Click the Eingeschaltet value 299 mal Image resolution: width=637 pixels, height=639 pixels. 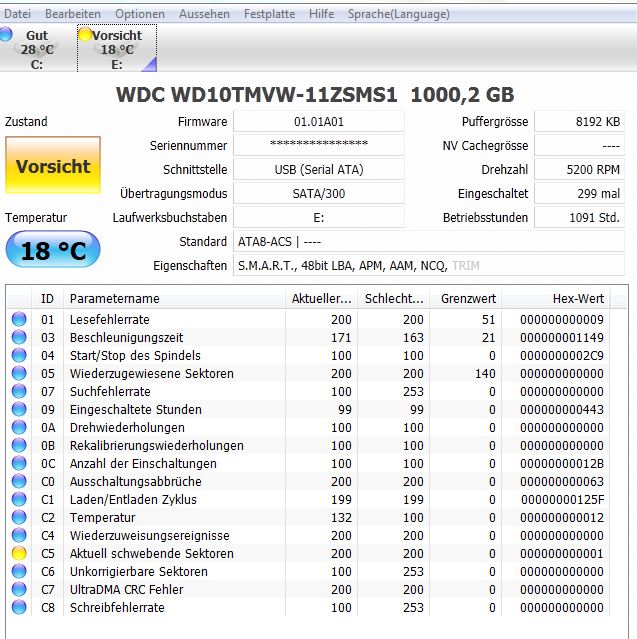point(579,194)
